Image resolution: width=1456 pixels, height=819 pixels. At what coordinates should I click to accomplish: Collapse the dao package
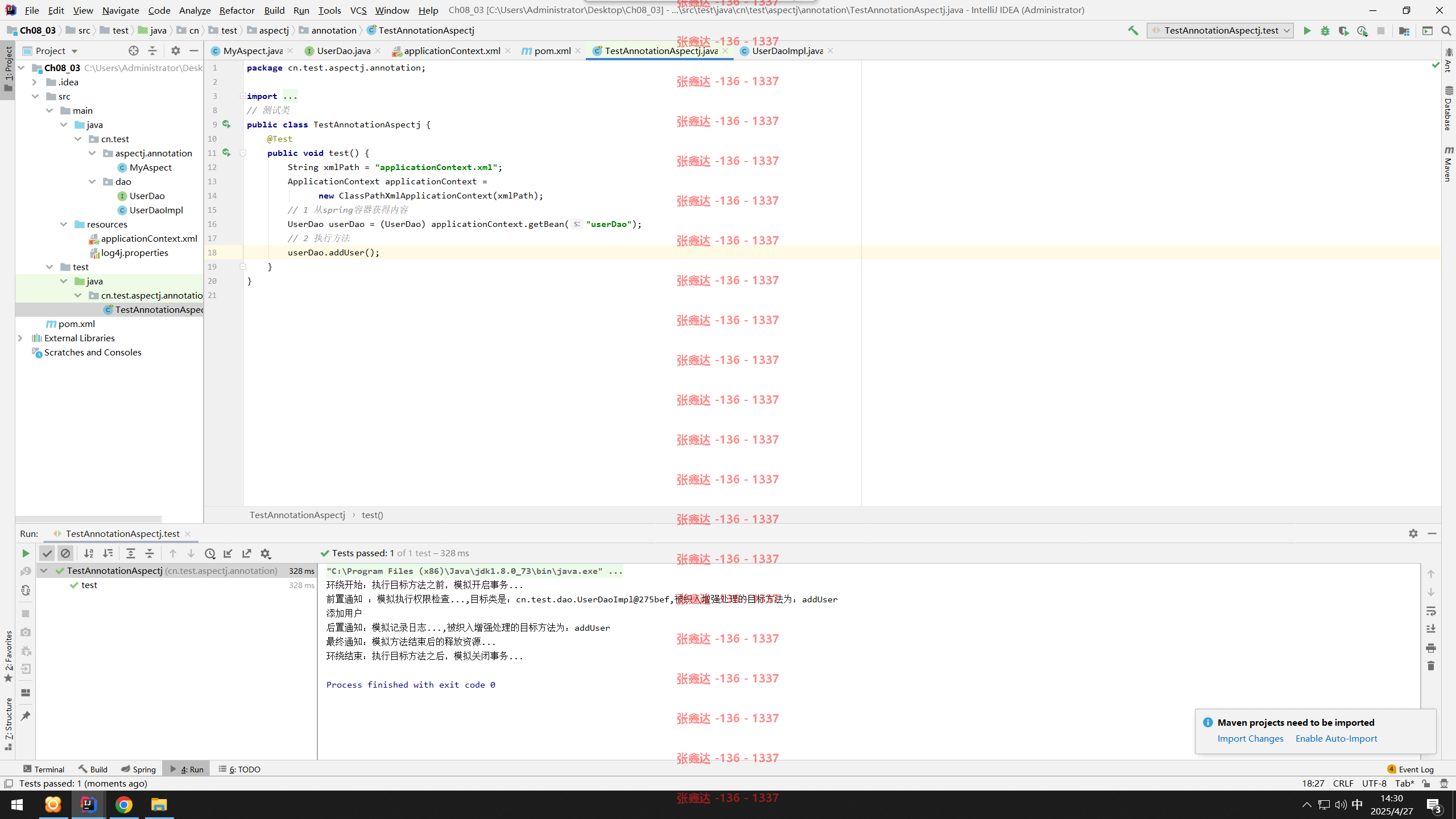(92, 181)
